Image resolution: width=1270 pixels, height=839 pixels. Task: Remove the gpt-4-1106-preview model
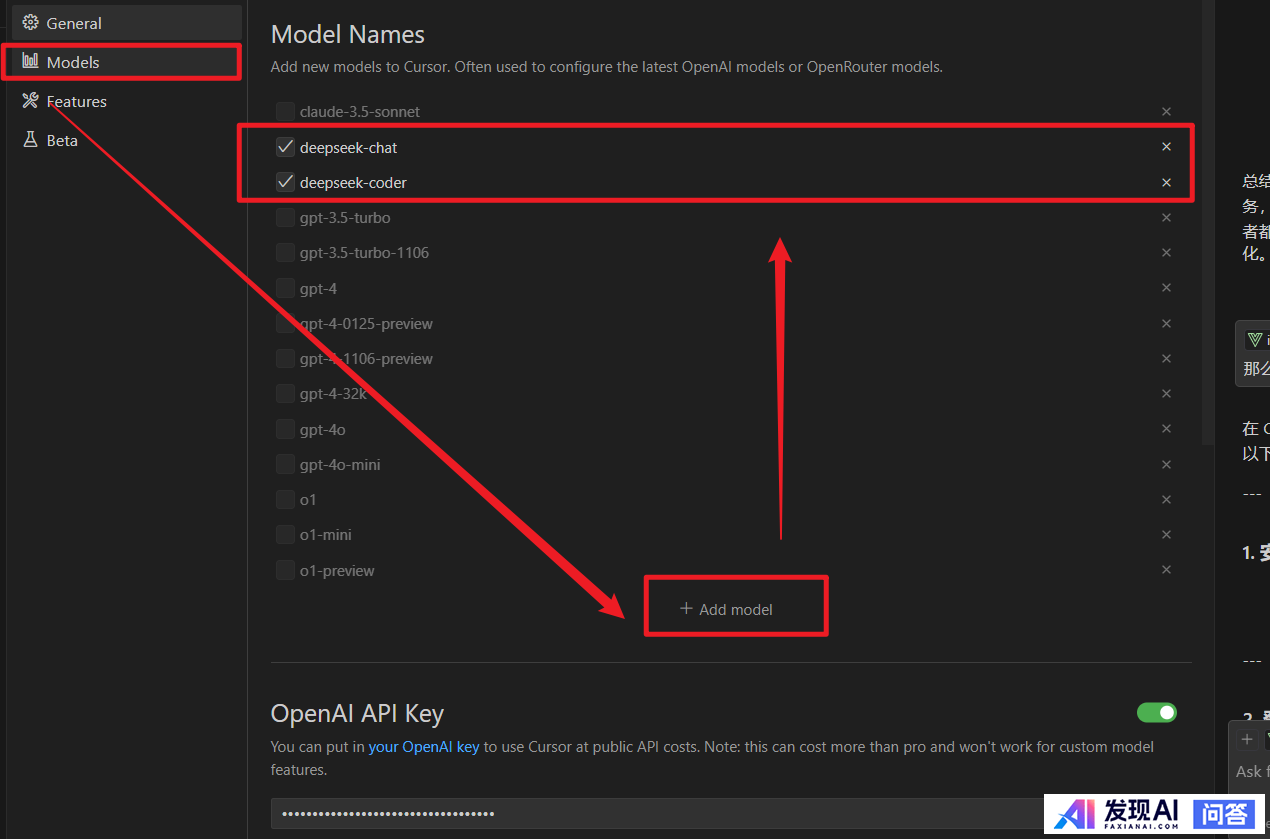1166,358
